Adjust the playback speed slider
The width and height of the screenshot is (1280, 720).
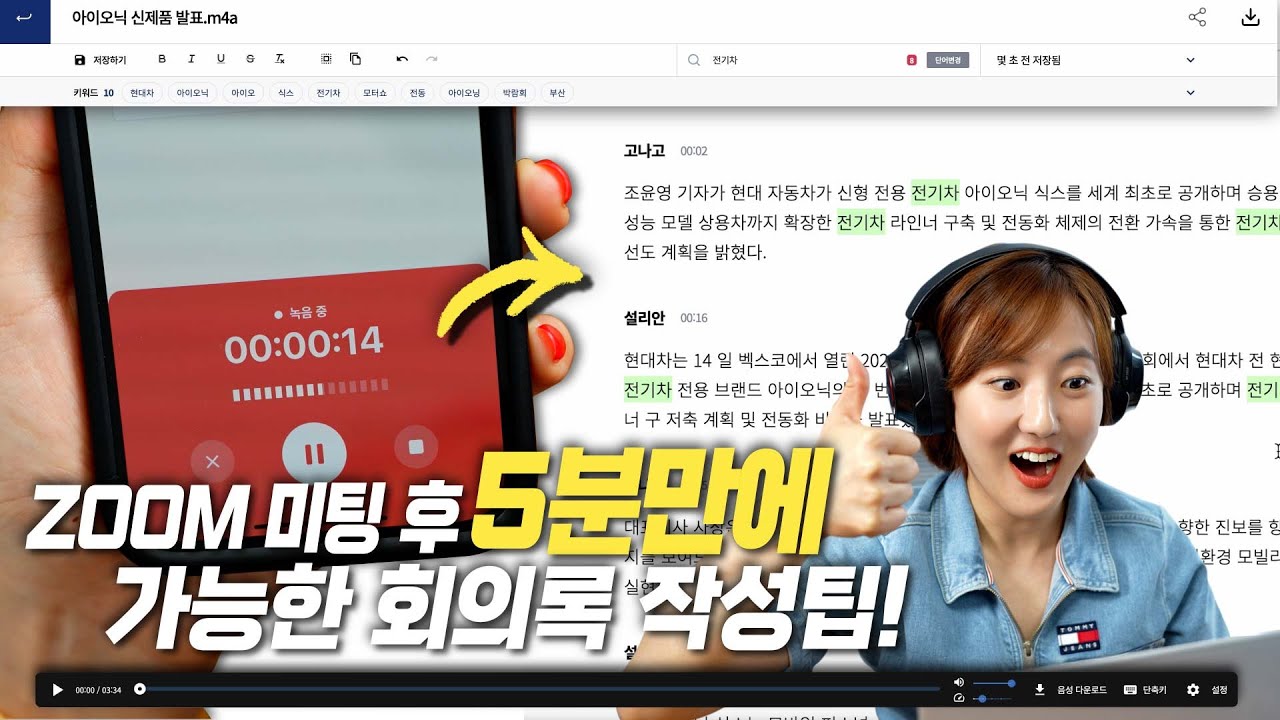[x=992, y=698]
